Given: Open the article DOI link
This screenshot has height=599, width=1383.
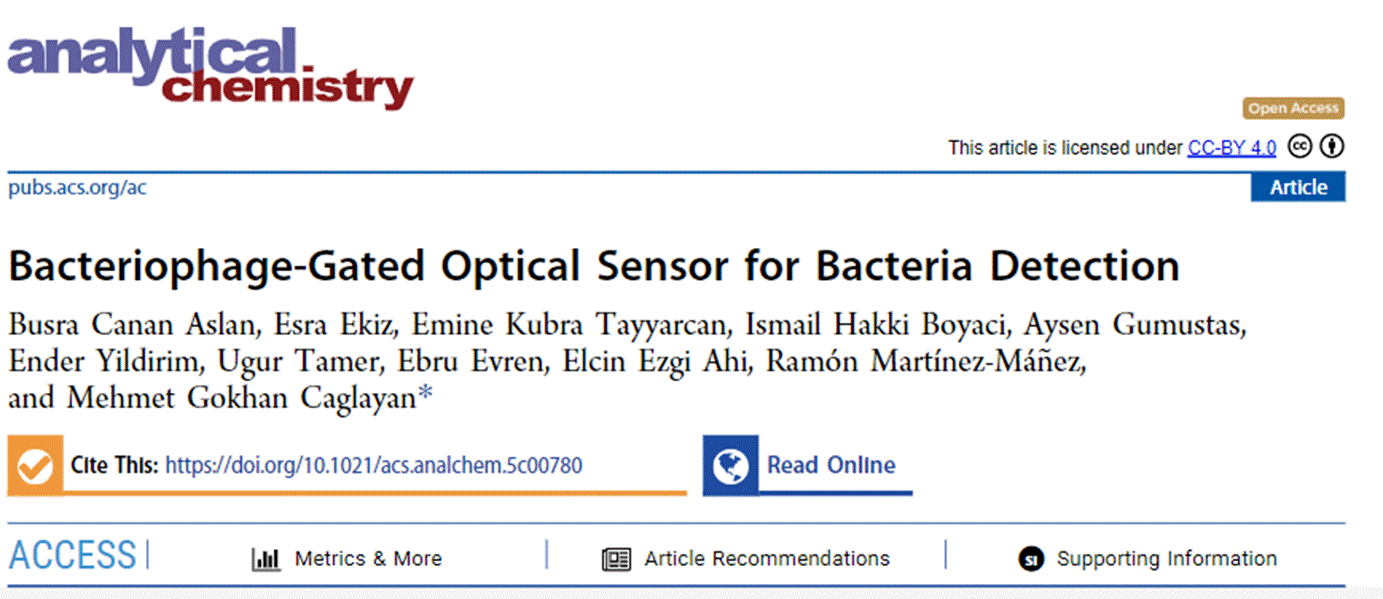Looking at the screenshot, I should tap(373, 465).
